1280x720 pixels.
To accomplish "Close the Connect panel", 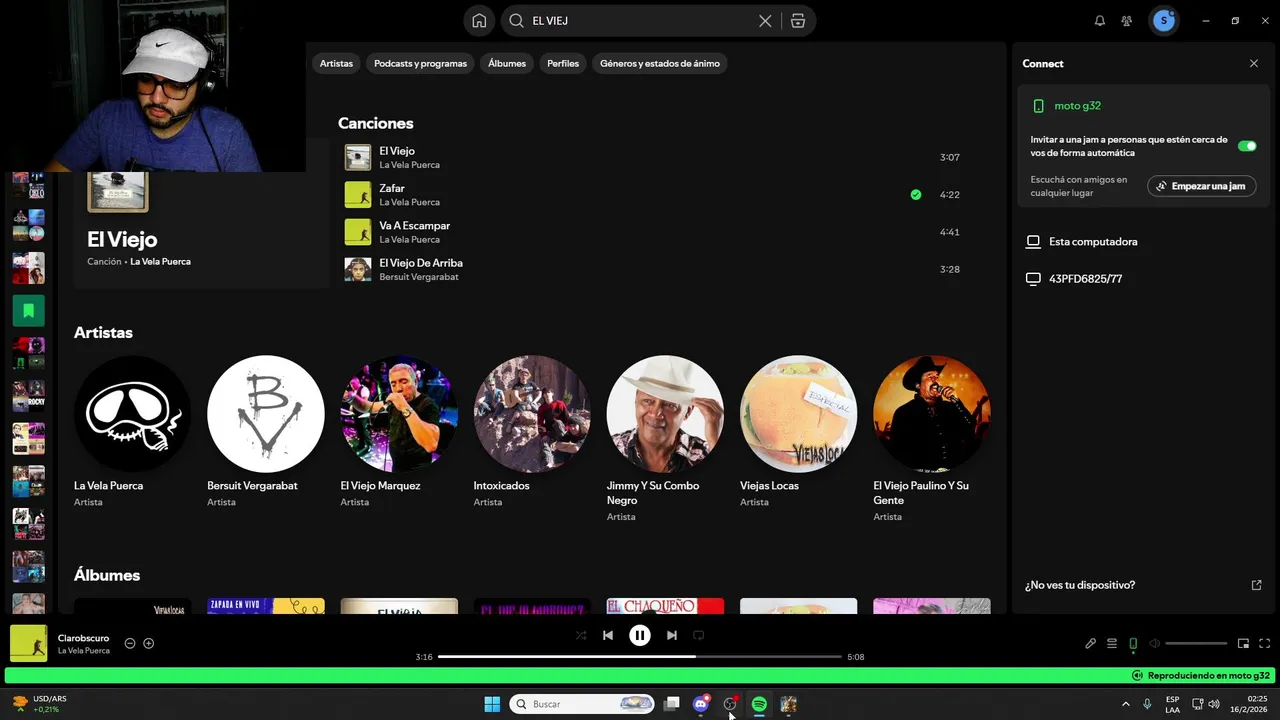I will 1254,63.
